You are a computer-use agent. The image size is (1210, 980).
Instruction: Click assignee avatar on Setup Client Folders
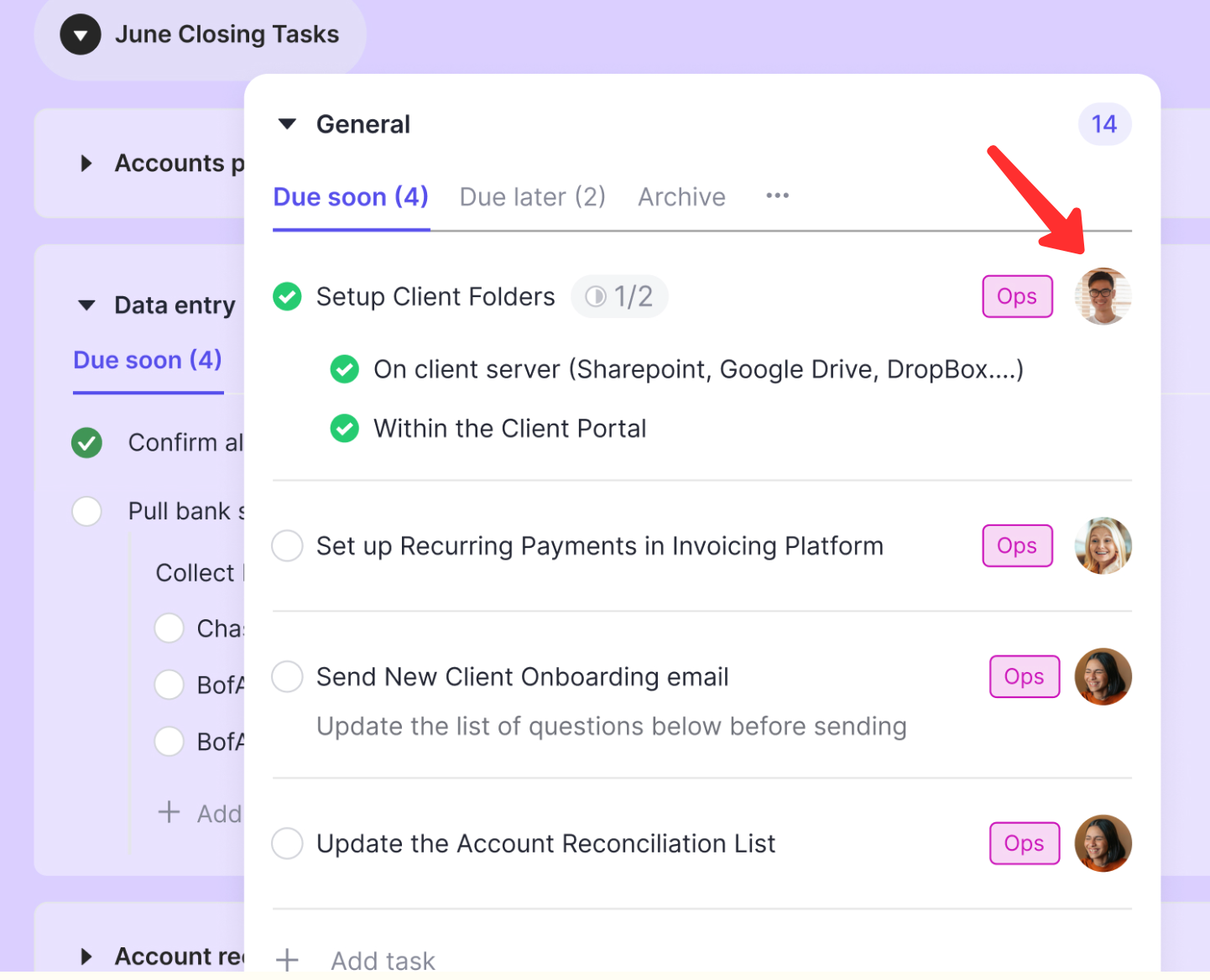tap(1103, 296)
